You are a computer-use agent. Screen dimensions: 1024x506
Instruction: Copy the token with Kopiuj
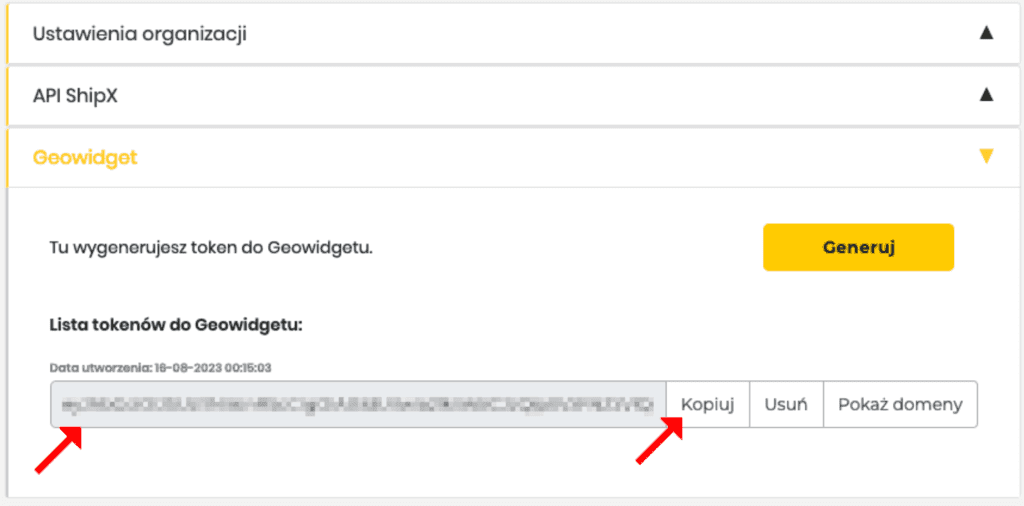point(708,404)
